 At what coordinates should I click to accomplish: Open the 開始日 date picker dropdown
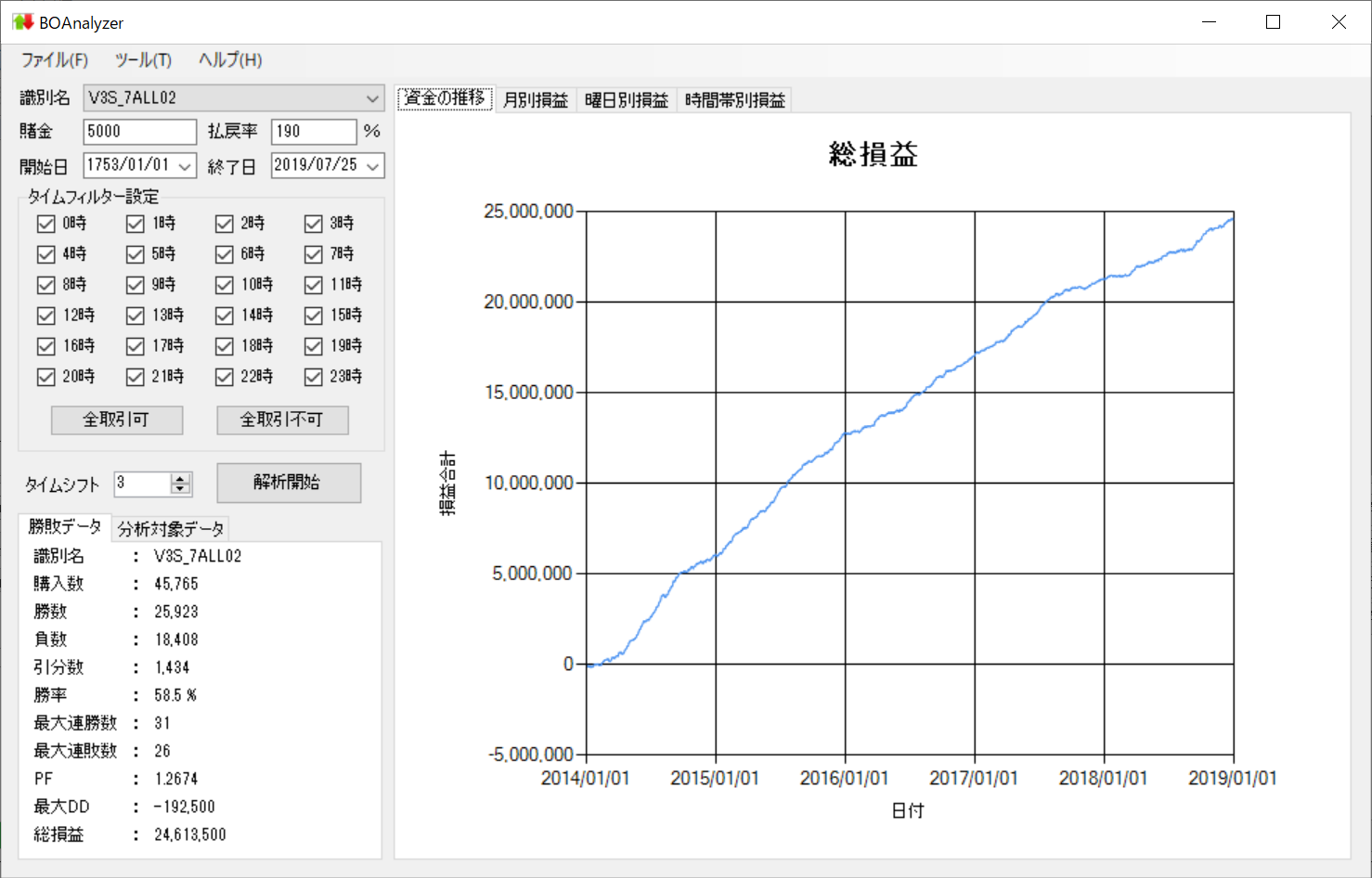tap(186, 166)
